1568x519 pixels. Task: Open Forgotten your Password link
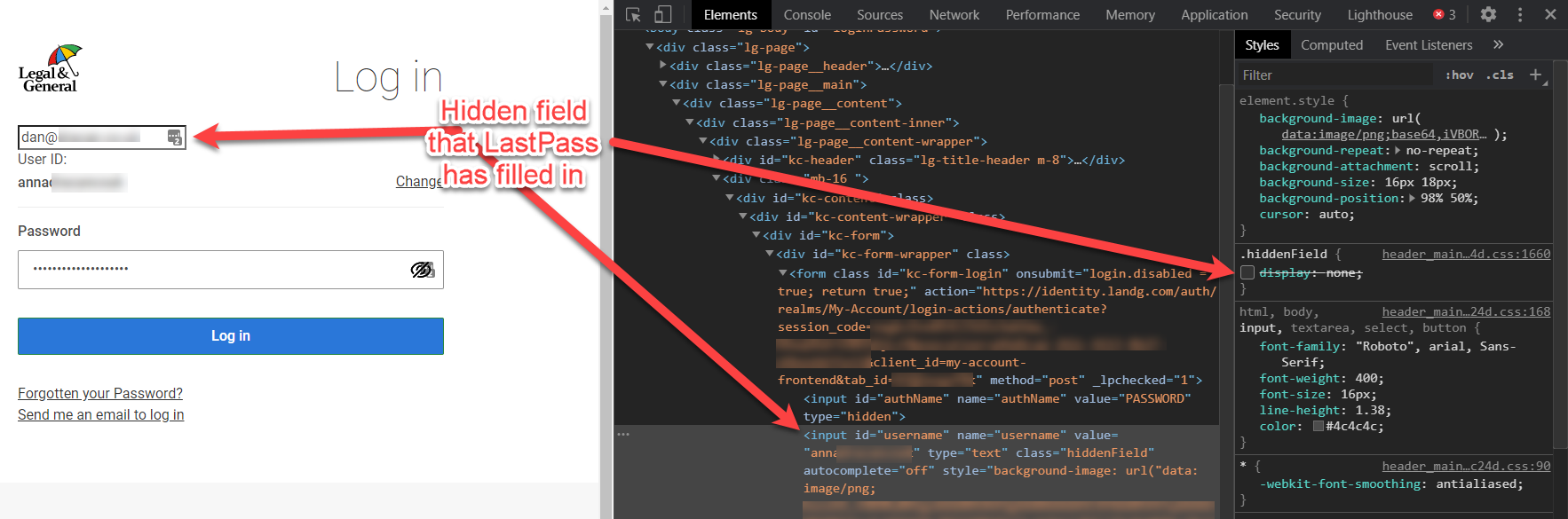tap(100, 393)
